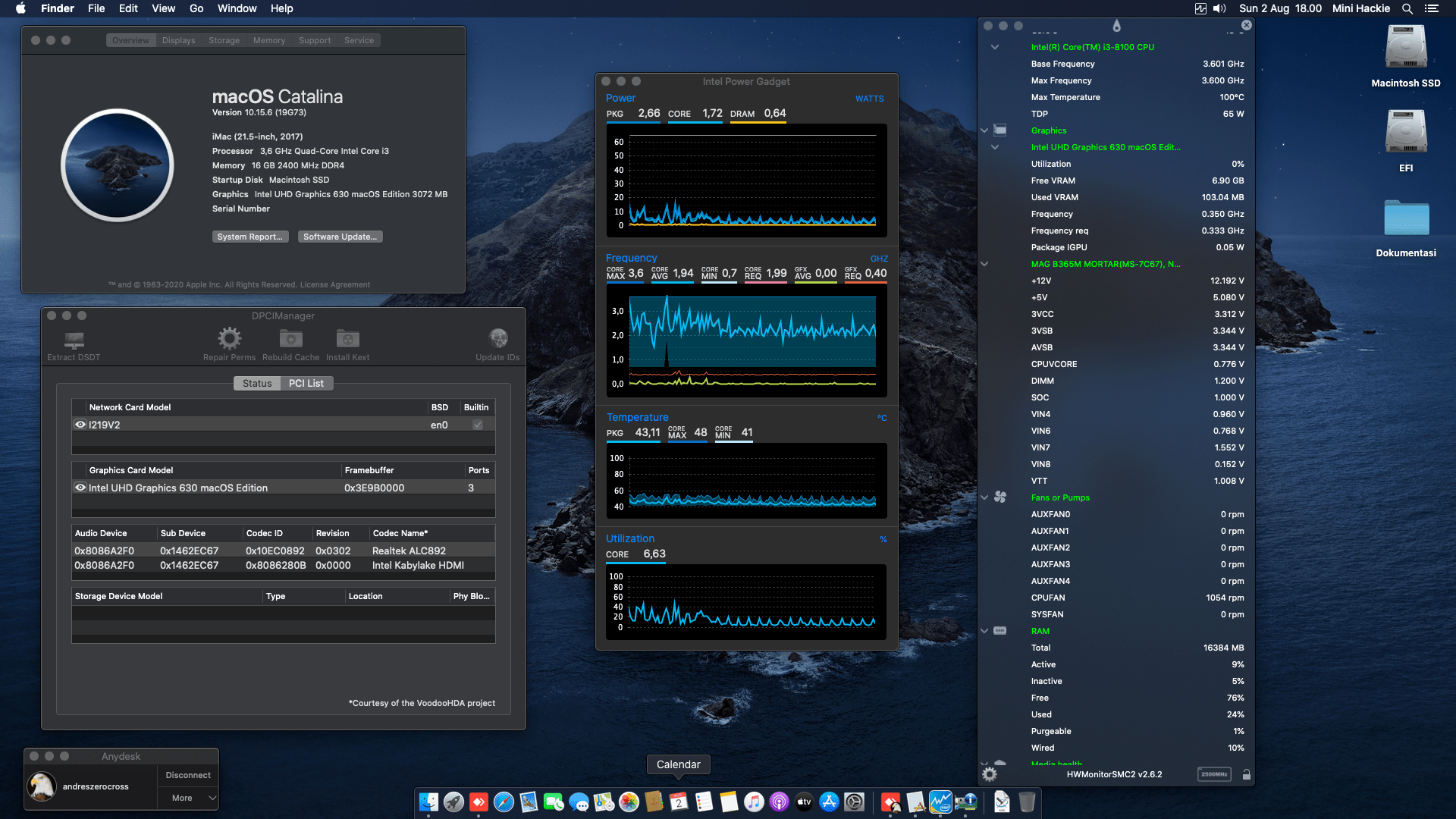Trigger Rebuild Cache in DPCIManager
1456x819 pixels.
[290, 343]
